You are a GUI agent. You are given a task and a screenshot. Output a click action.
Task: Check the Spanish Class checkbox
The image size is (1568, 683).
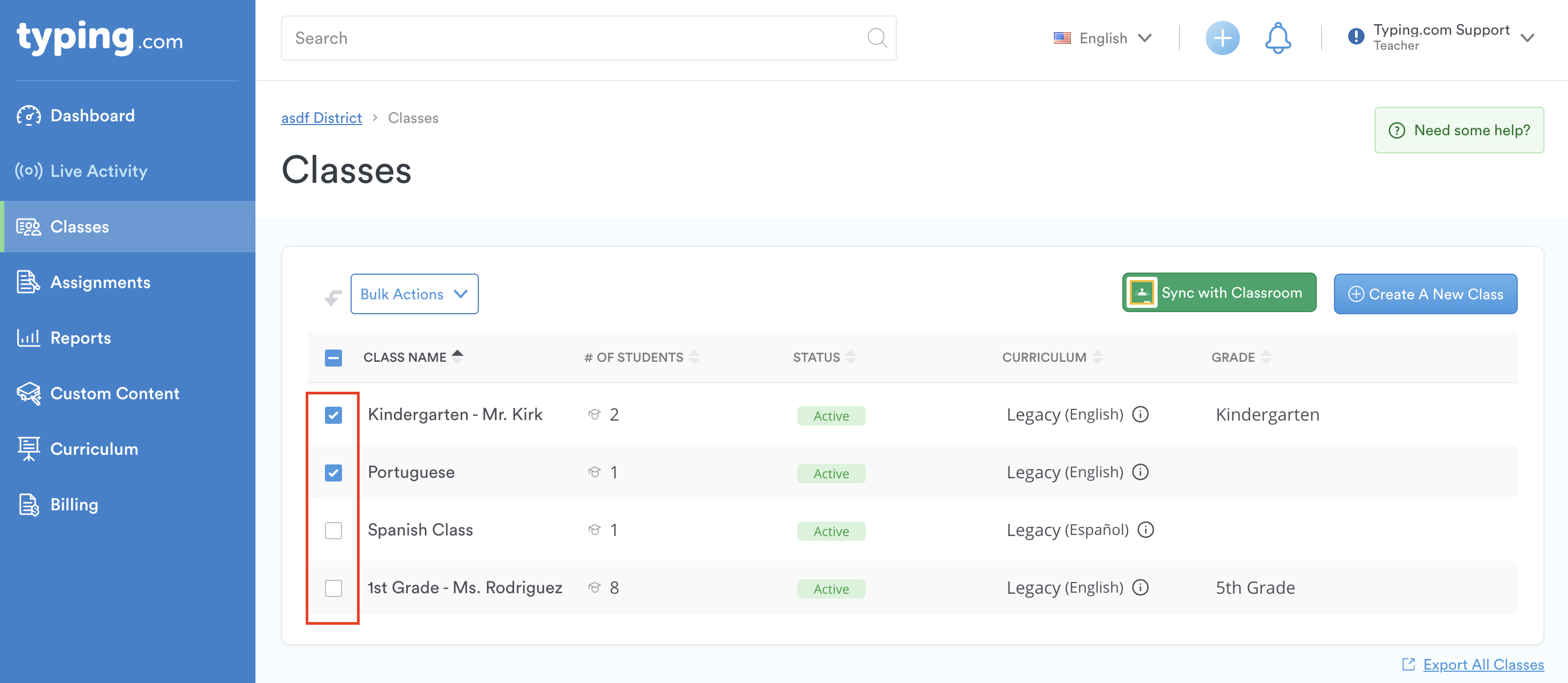point(333,530)
